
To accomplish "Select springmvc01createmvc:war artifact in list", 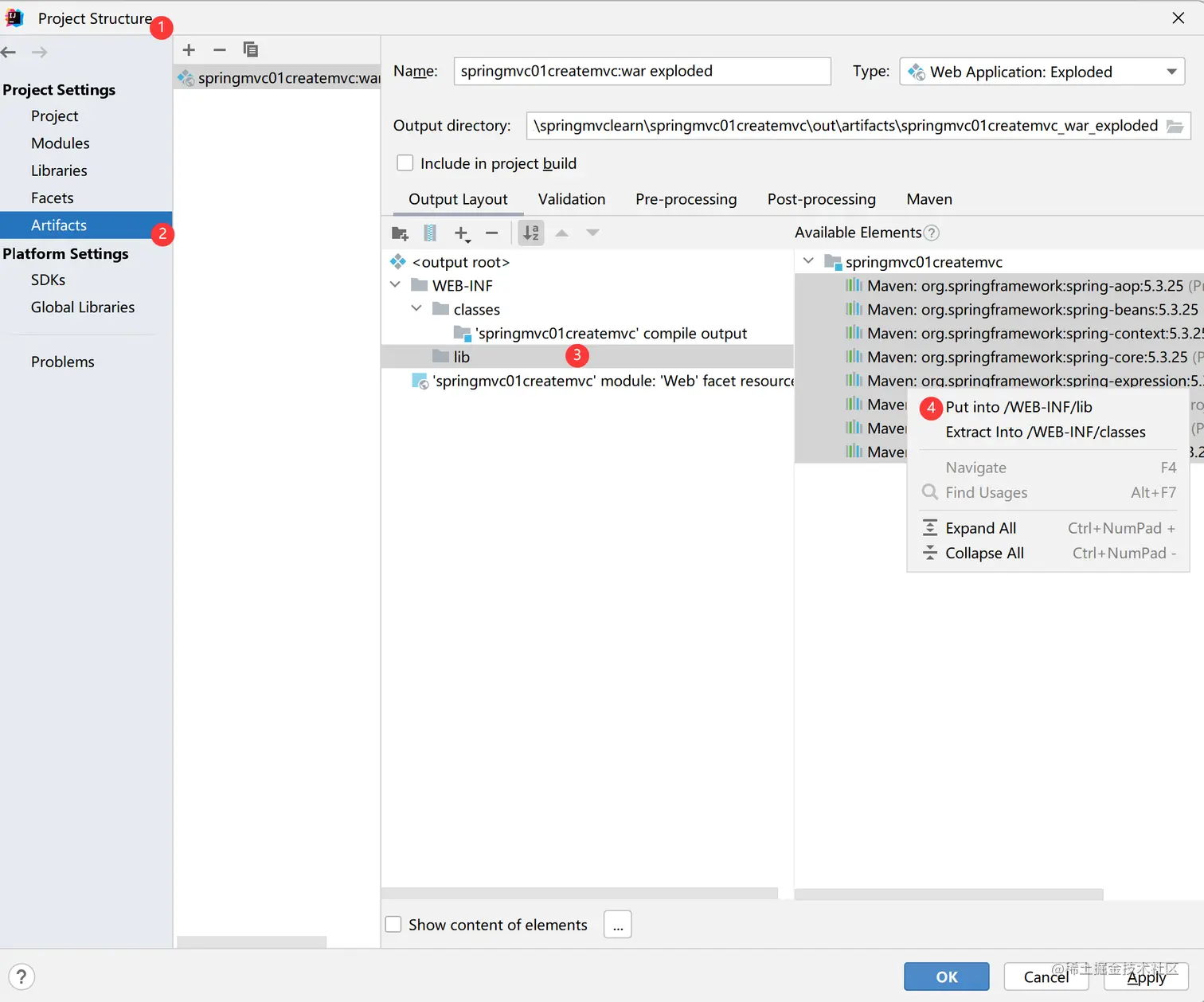I will [x=277, y=77].
